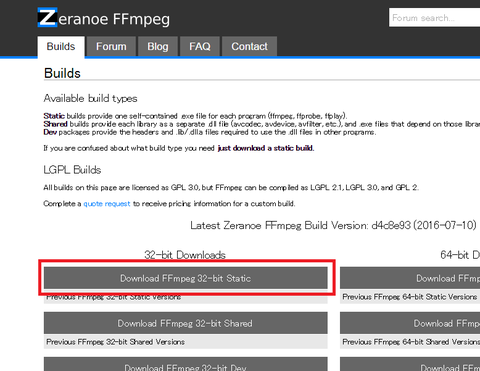The height and width of the screenshot is (371, 480).
Task: Download FFmpeg 32-bit Dev package
Action: tap(186, 364)
